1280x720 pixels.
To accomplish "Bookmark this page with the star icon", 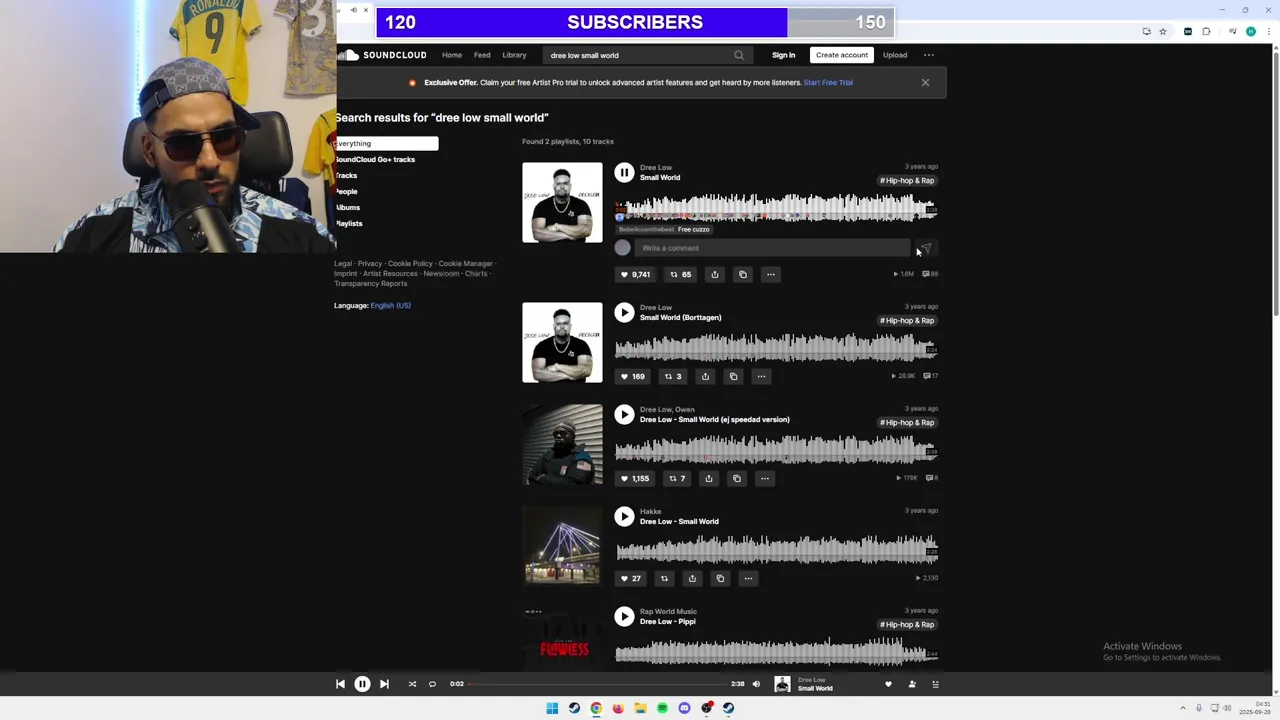I will 1163,31.
